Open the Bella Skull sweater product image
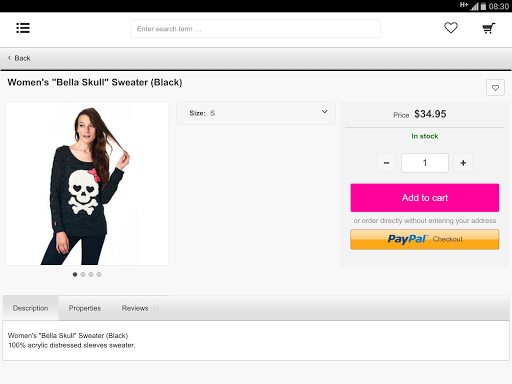The image size is (512, 384). (87, 184)
